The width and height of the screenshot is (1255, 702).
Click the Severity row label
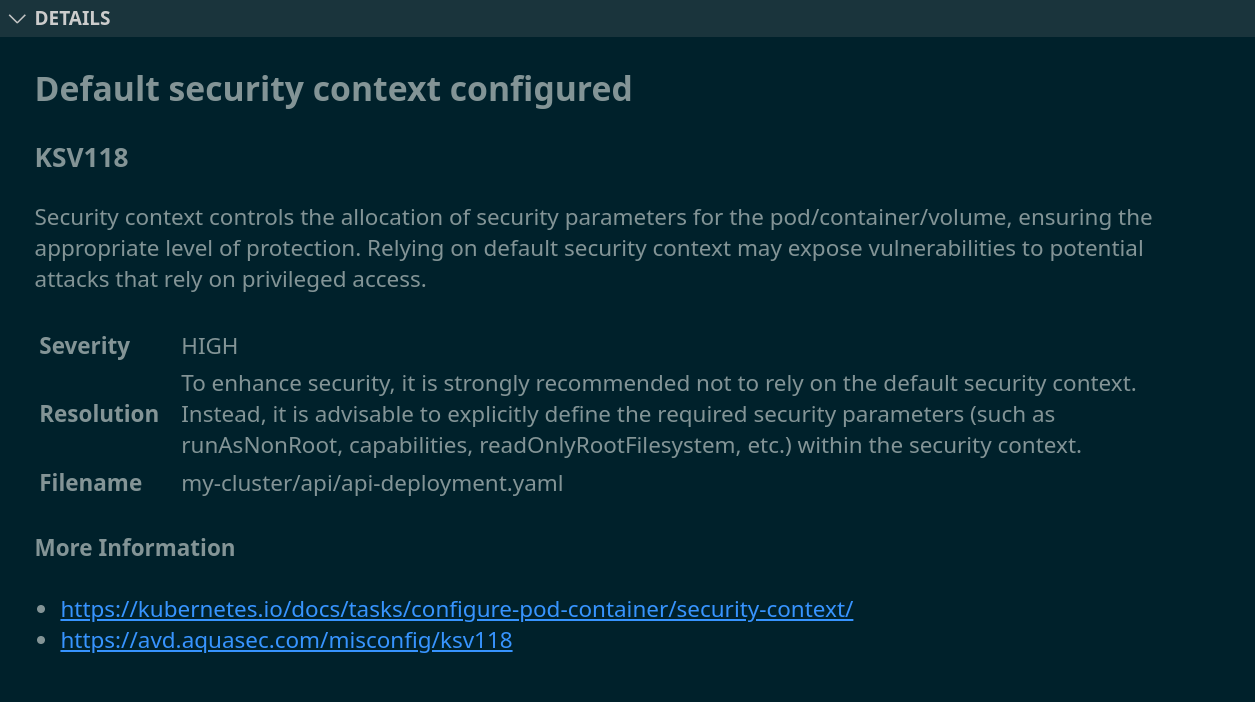(84, 346)
